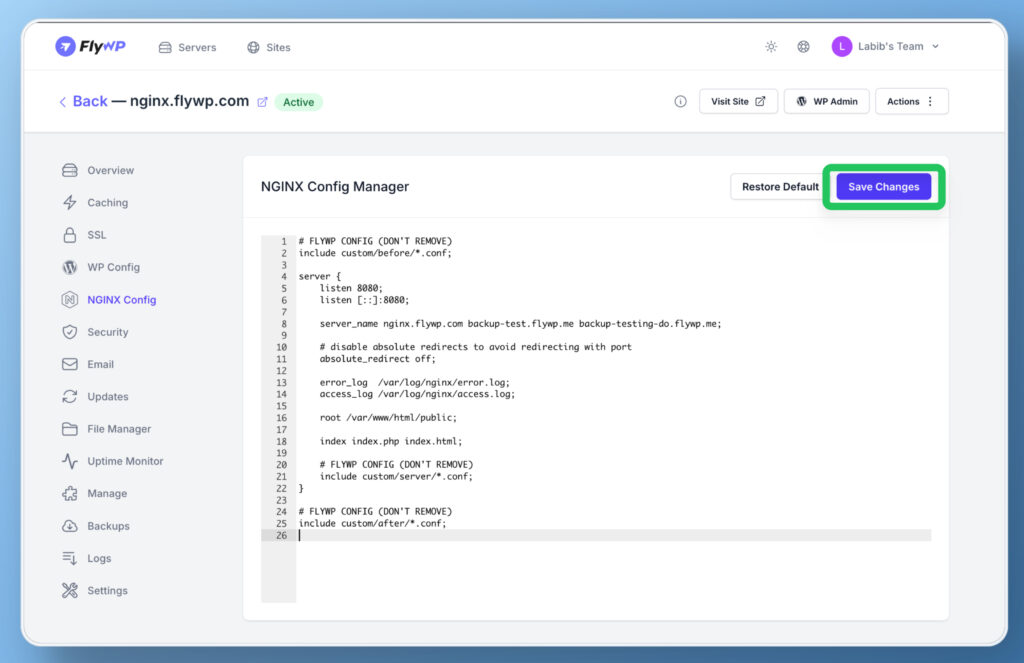This screenshot has width=1024, height=663.
Task: Click the Overview server icon
Action: point(70,170)
